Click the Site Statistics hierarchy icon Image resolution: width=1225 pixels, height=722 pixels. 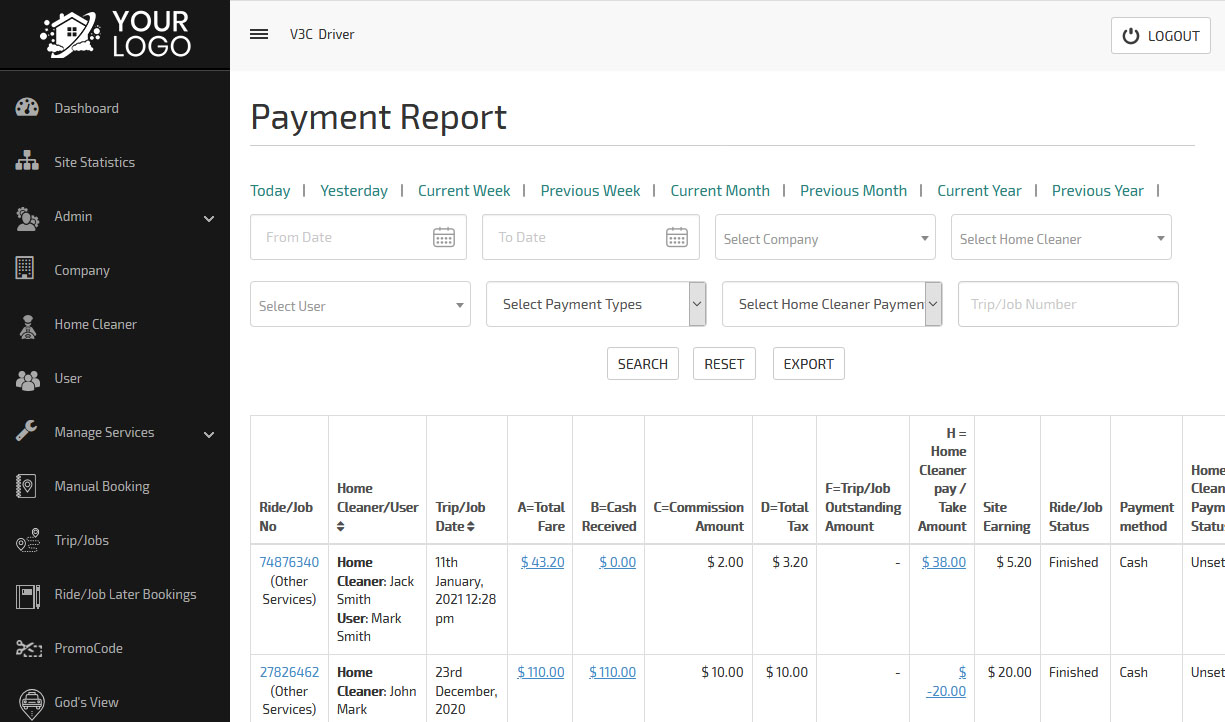pyautogui.click(x=27, y=162)
